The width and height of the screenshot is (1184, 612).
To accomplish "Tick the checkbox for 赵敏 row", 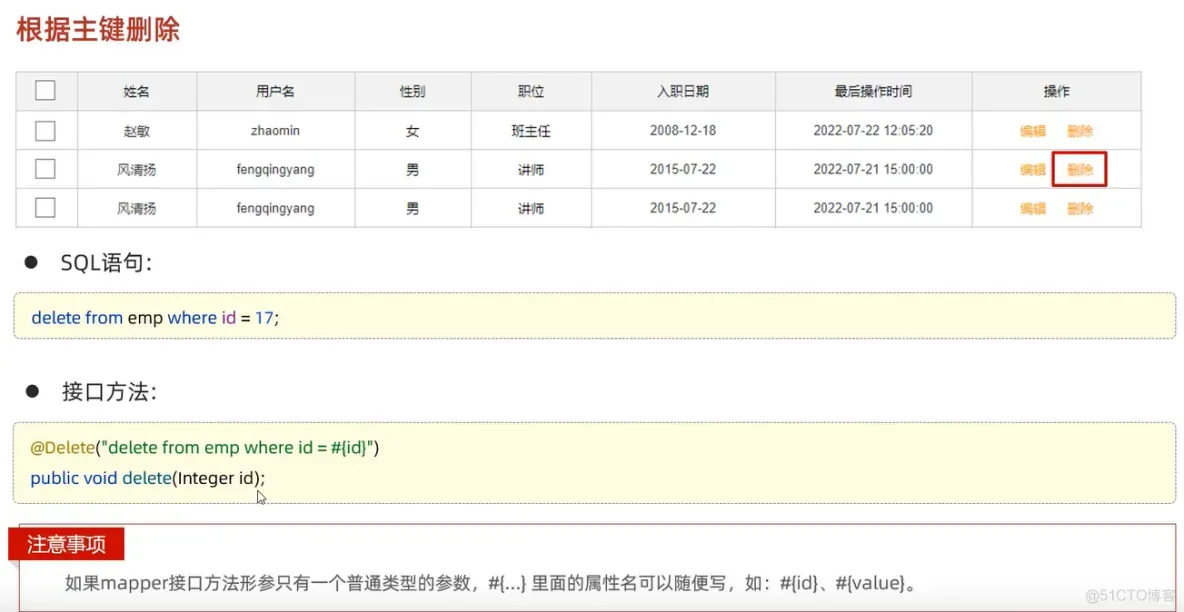I will coord(45,131).
